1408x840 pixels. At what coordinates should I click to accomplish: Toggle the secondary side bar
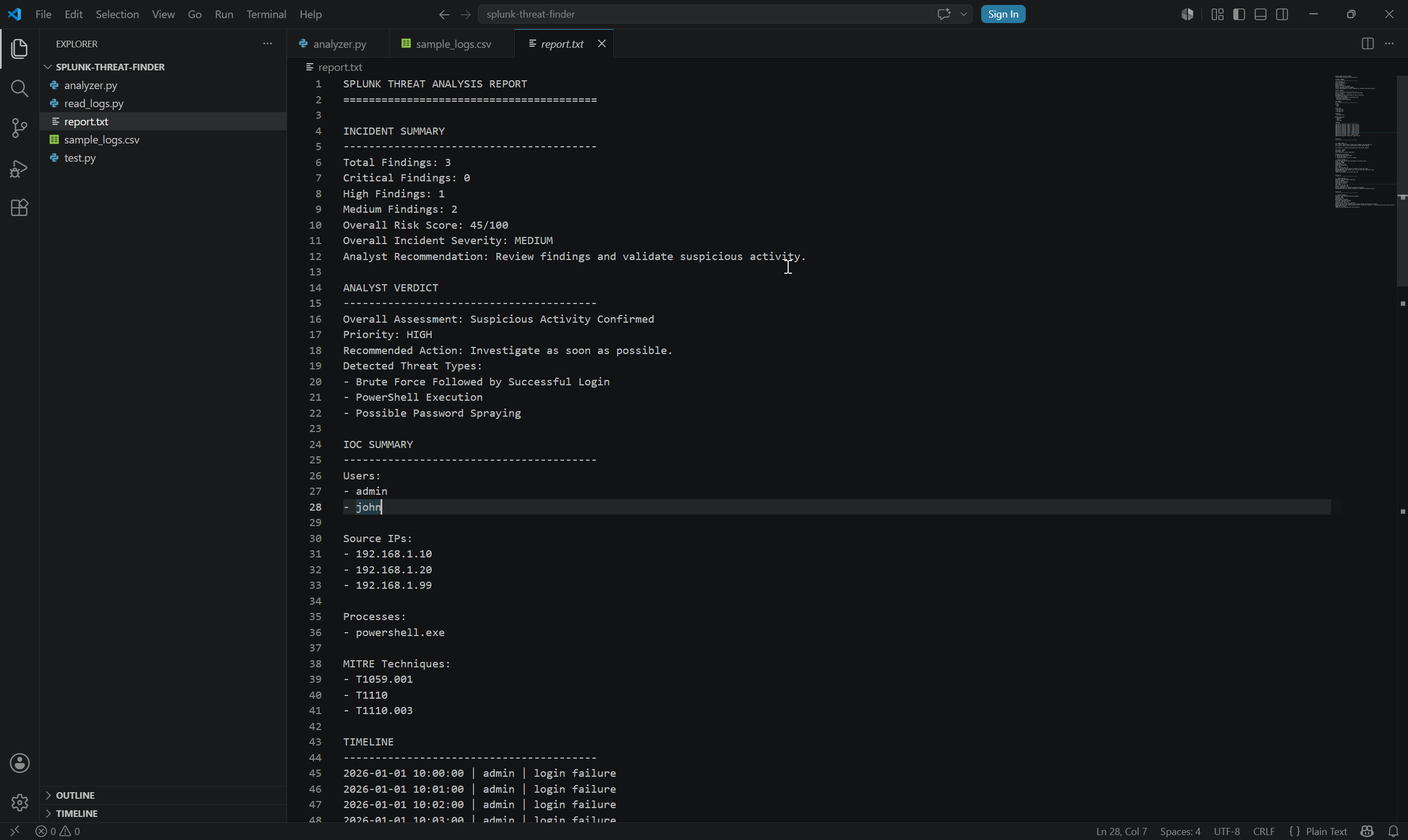pos(1282,14)
